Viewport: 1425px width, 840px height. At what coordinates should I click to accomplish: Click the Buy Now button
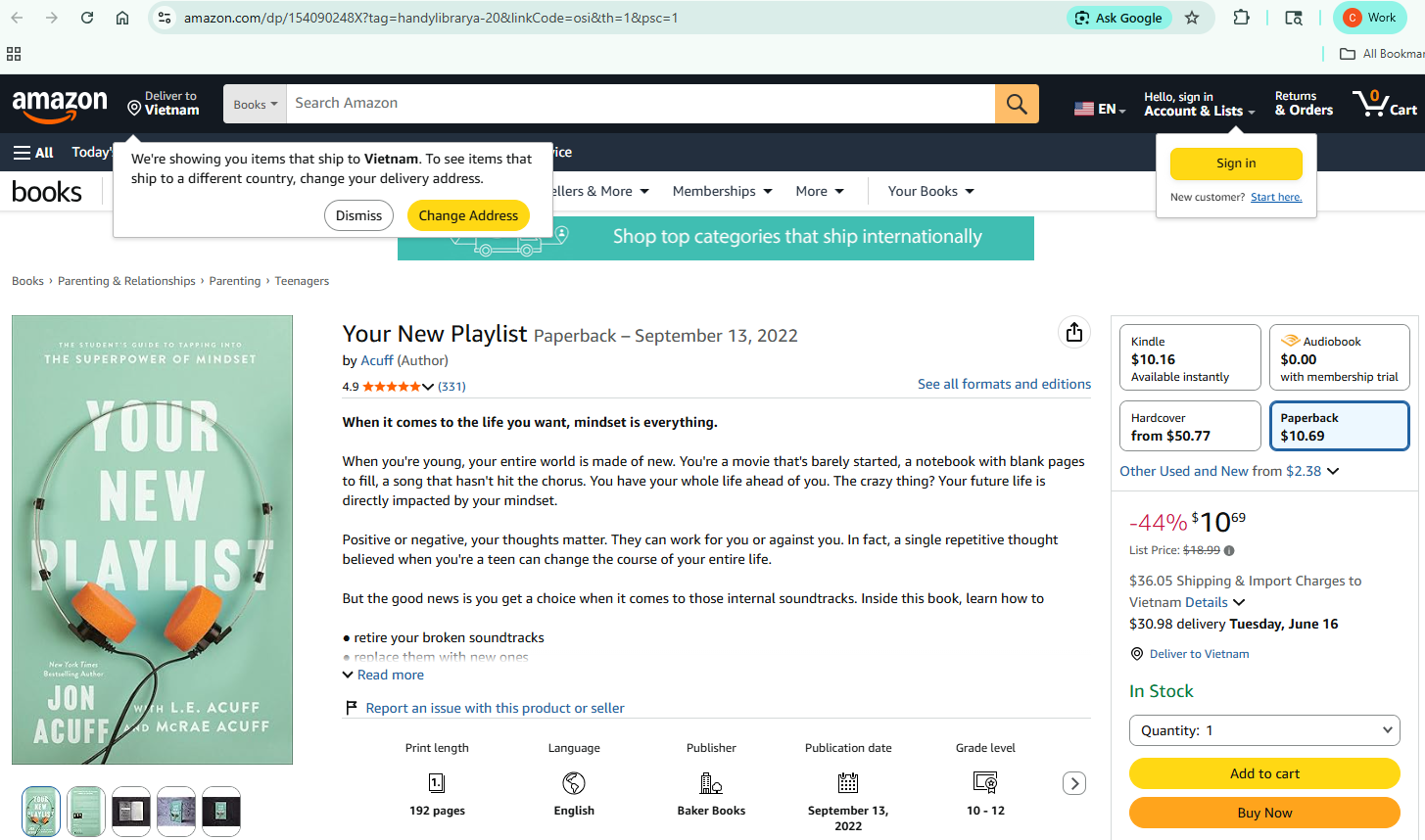pyautogui.click(x=1264, y=813)
